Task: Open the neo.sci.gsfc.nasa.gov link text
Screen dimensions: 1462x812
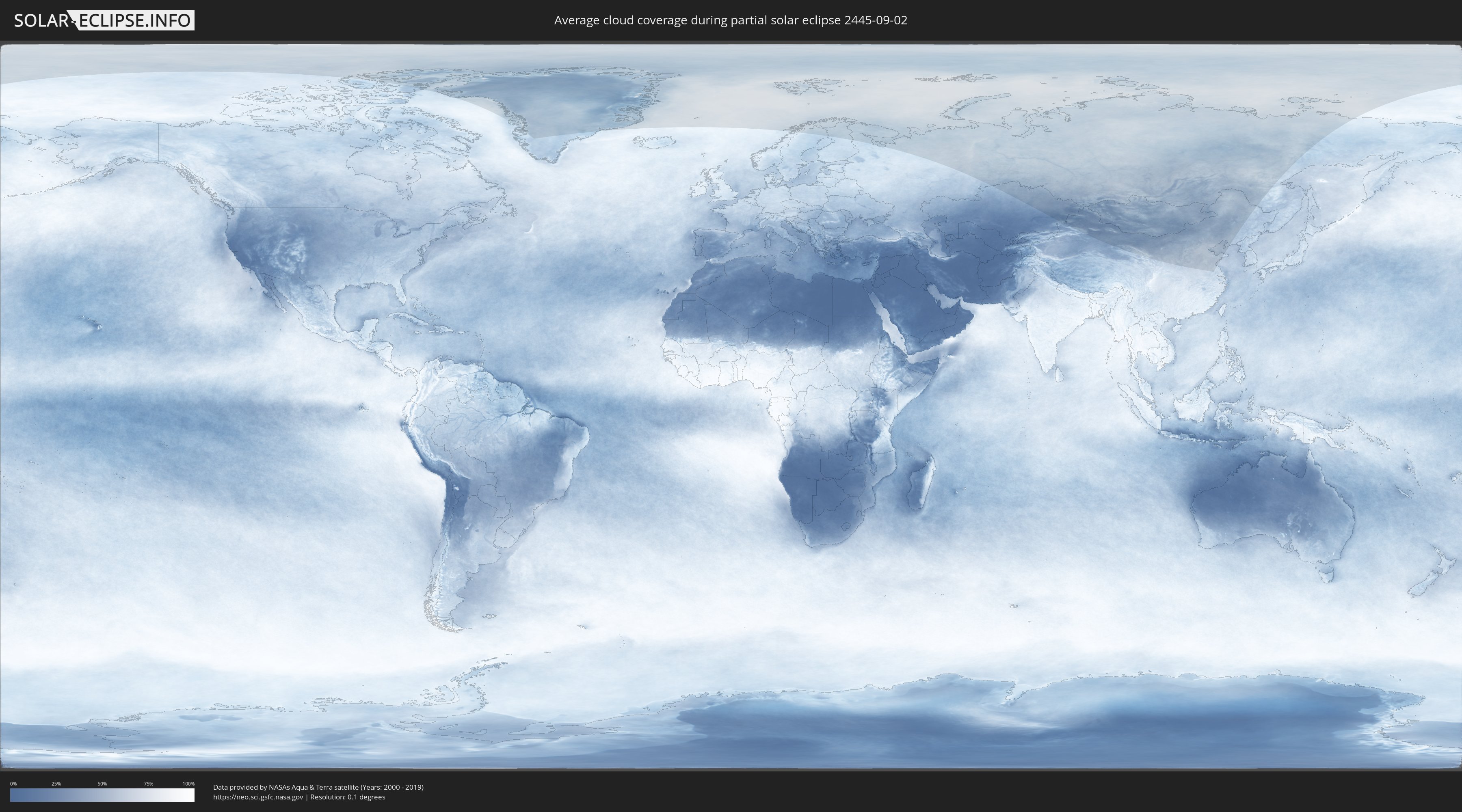Action: pyautogui.click(x=258, y=797)
